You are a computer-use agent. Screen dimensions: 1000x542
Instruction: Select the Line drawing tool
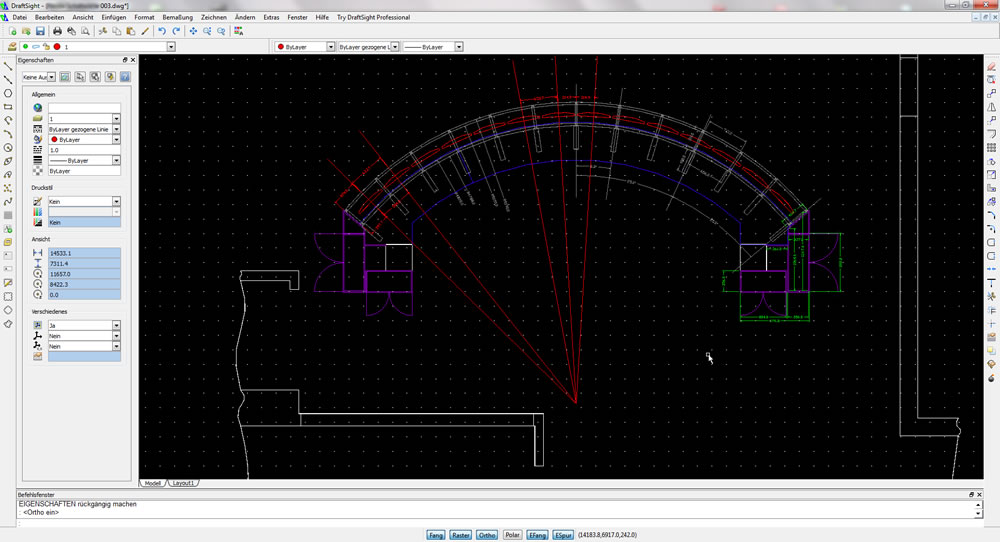pos(8,64)
